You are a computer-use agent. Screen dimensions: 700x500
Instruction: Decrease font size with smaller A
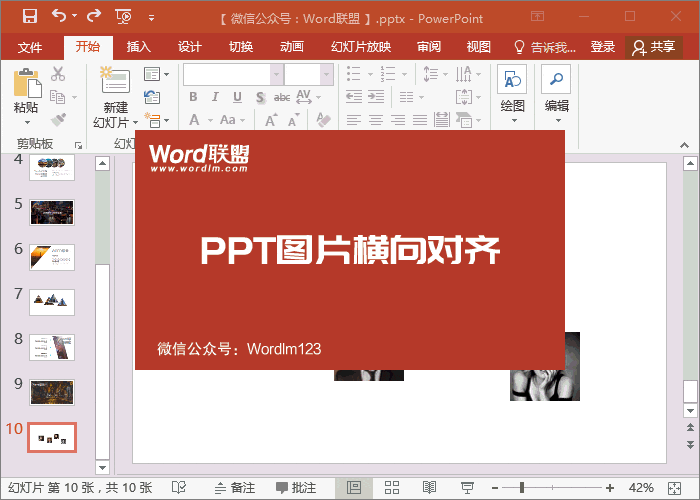click(294, 120)
